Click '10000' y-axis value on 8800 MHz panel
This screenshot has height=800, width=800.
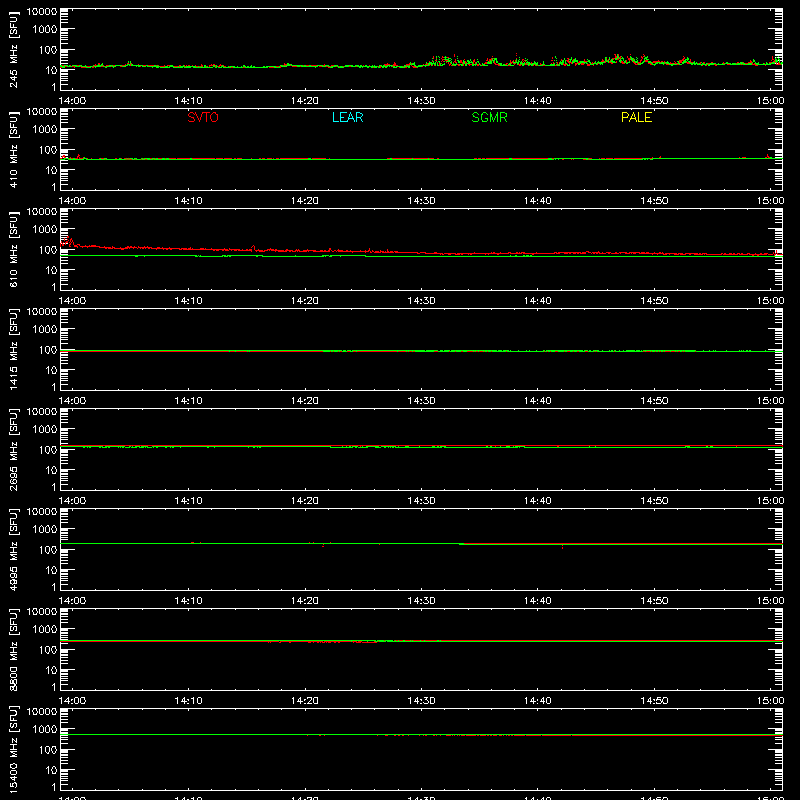coord(42,611)
